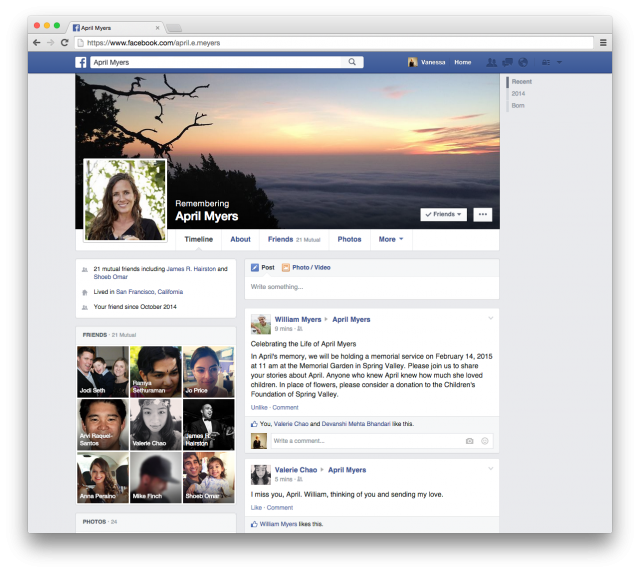Open the Friends dropdown button on cover
The width and height of the screenshot is (640, 573).
pyautogui.click(x=444, y=214)
